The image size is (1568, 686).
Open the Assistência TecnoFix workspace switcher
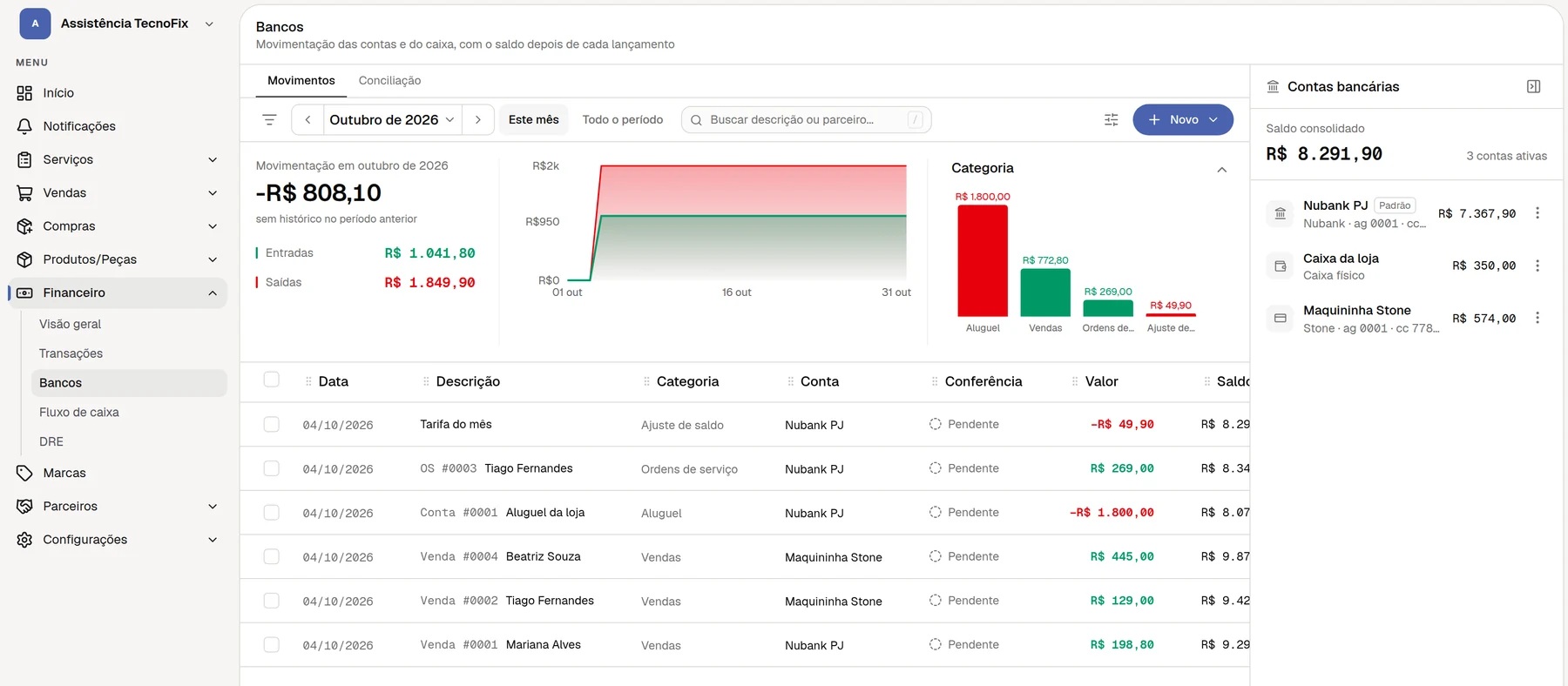click(118, 24)
